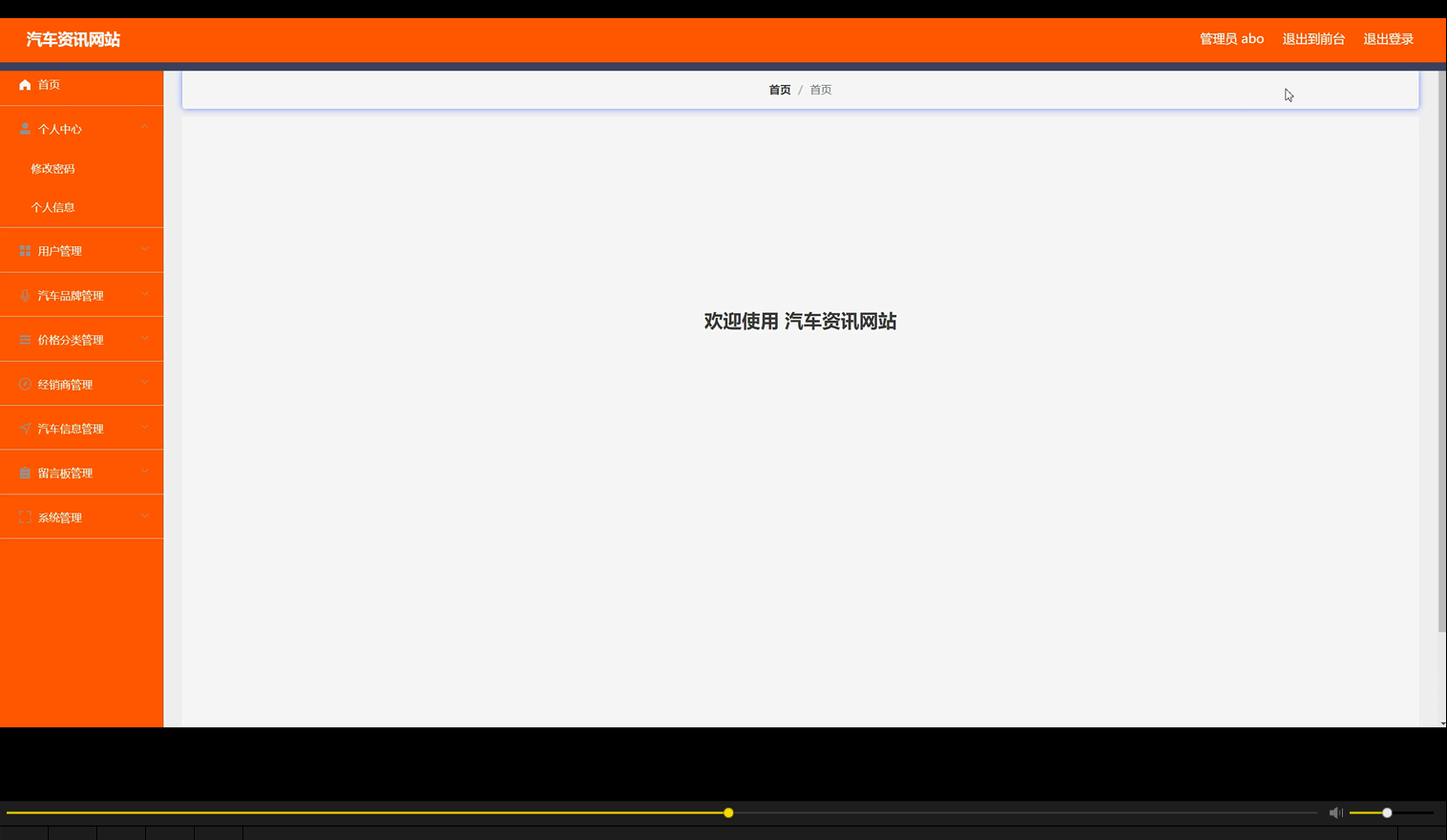This screenshot has height=840, width=1447.
Task: Mute the video with the speaker icon
Action: [x=1335, y=812]
